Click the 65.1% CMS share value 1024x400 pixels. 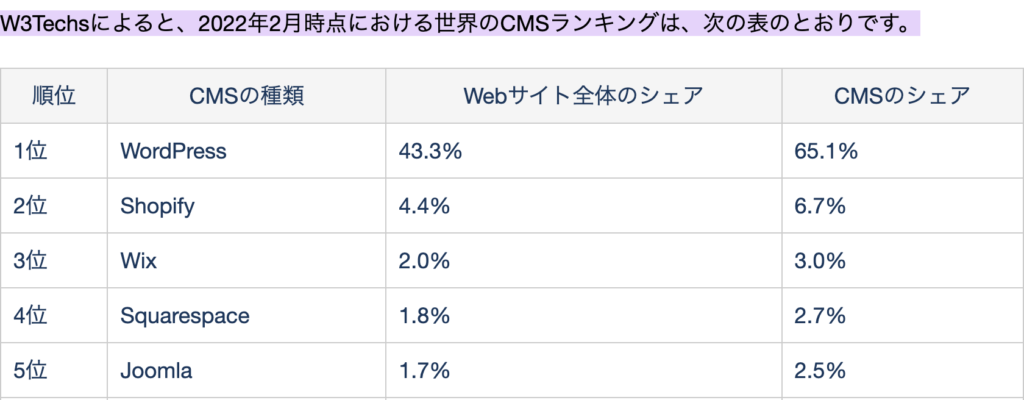tap(827, 151)
